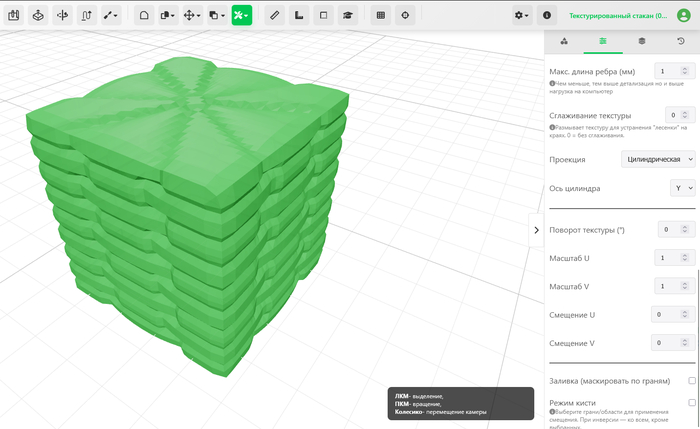Open the copy objects tool dropdown
The image size is (700, 429).
tap(168, 15)
